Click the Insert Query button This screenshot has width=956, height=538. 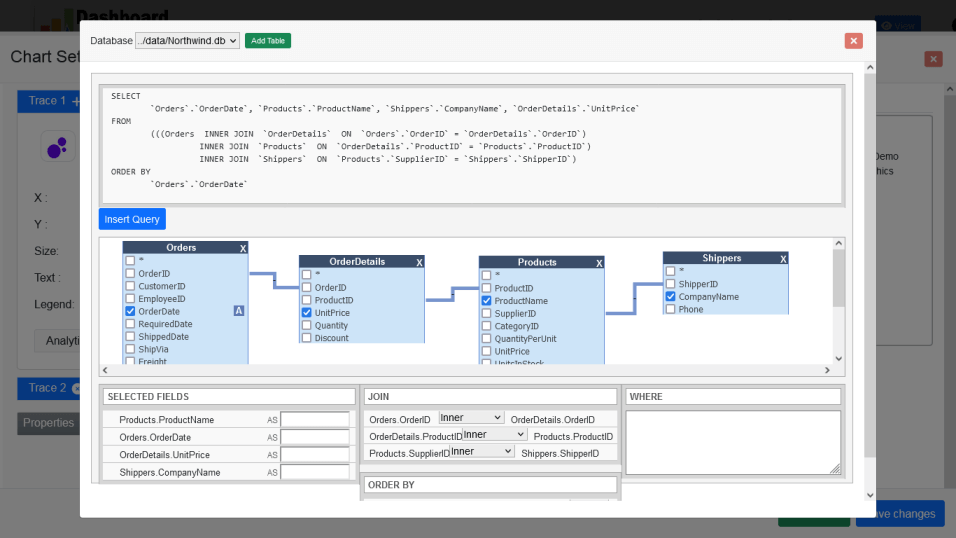coord(132,219)
